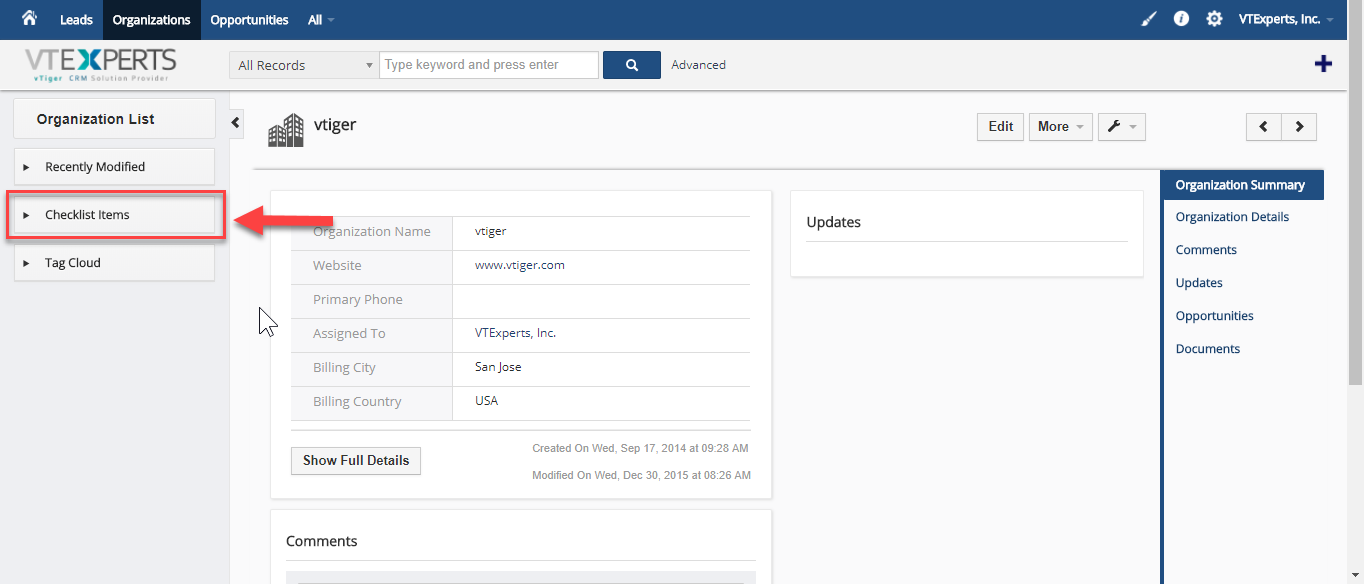The width and height of the screenshot is (1364, 584).
Task: Open the Leads module
Action: tap(77, 20)
